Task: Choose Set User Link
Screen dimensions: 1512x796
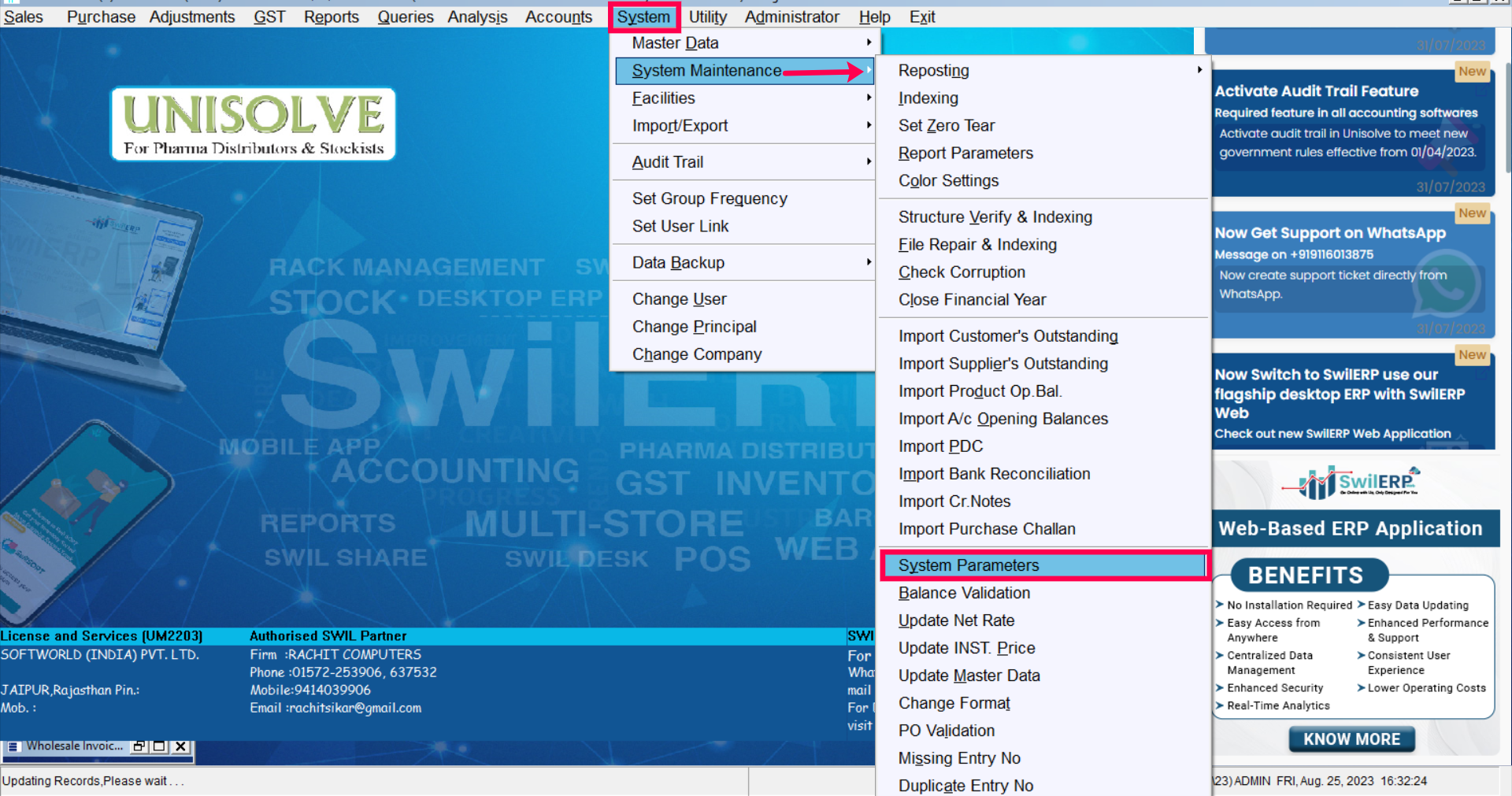Action: 744,226
